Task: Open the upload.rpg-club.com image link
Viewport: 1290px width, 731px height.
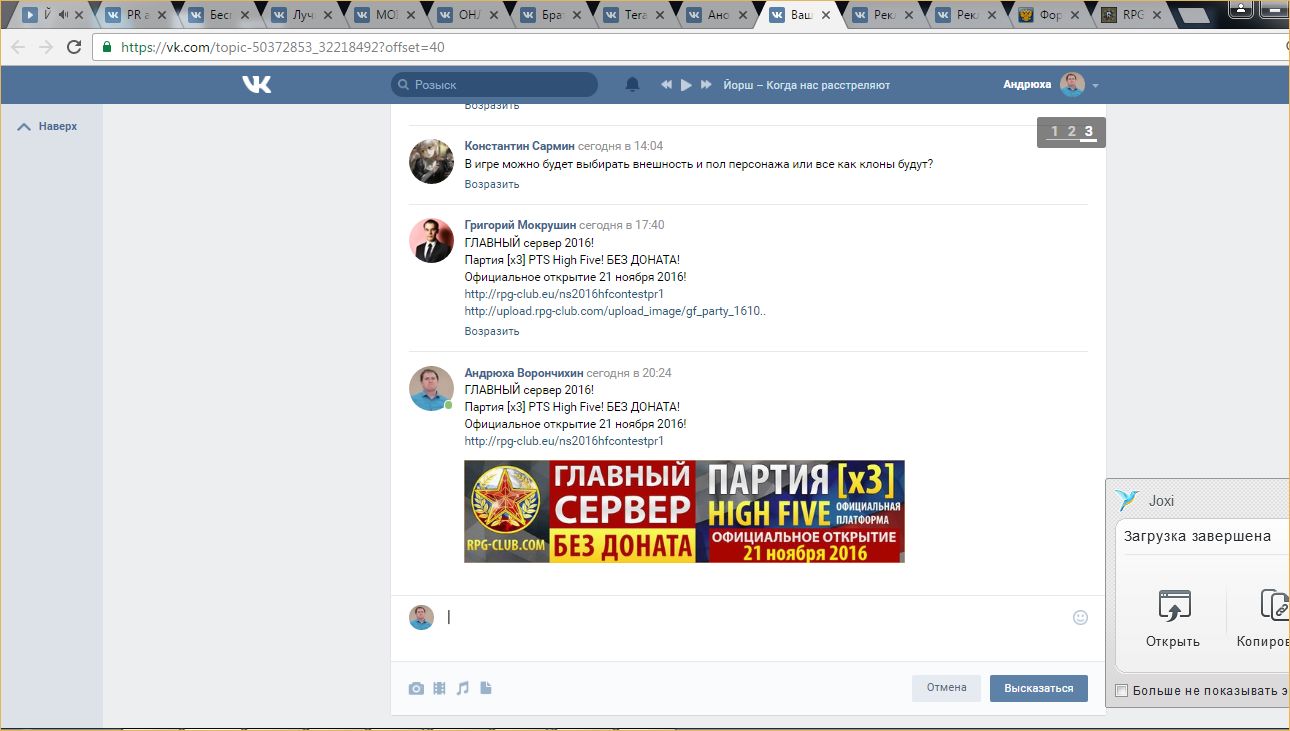Action: 615,311
